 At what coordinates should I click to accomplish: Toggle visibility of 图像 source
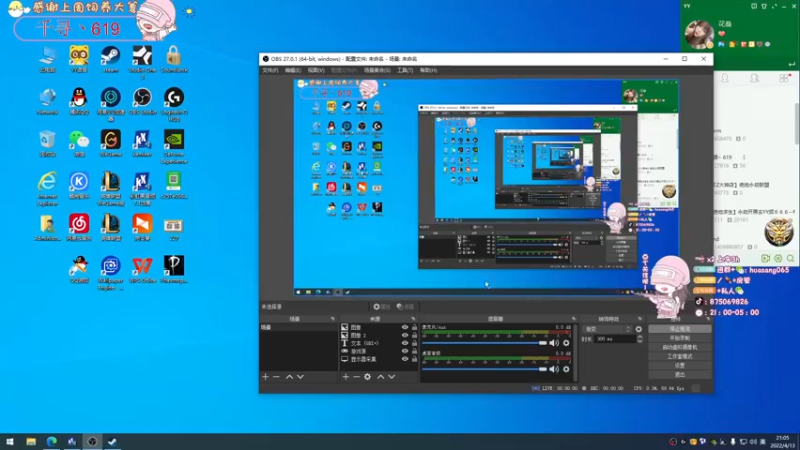[405, 328]
